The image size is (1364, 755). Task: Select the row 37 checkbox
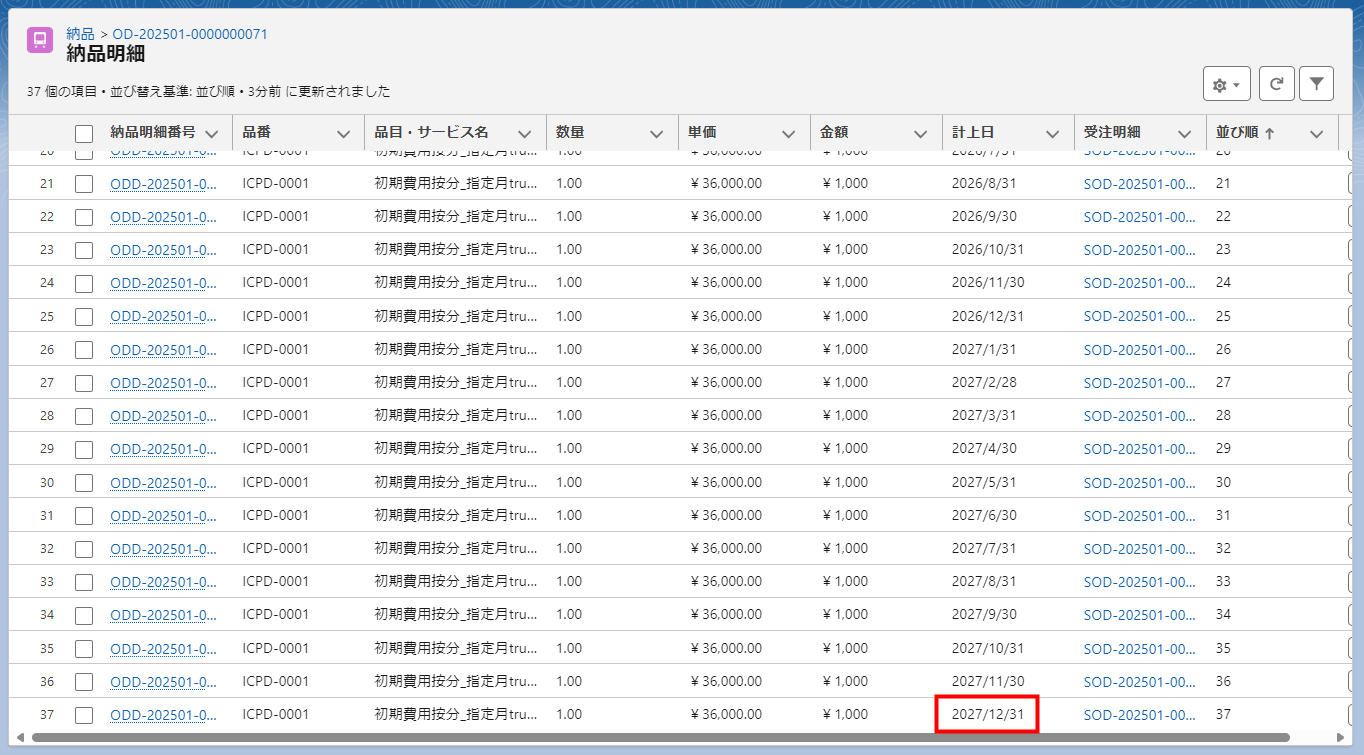tap(84, 715)
